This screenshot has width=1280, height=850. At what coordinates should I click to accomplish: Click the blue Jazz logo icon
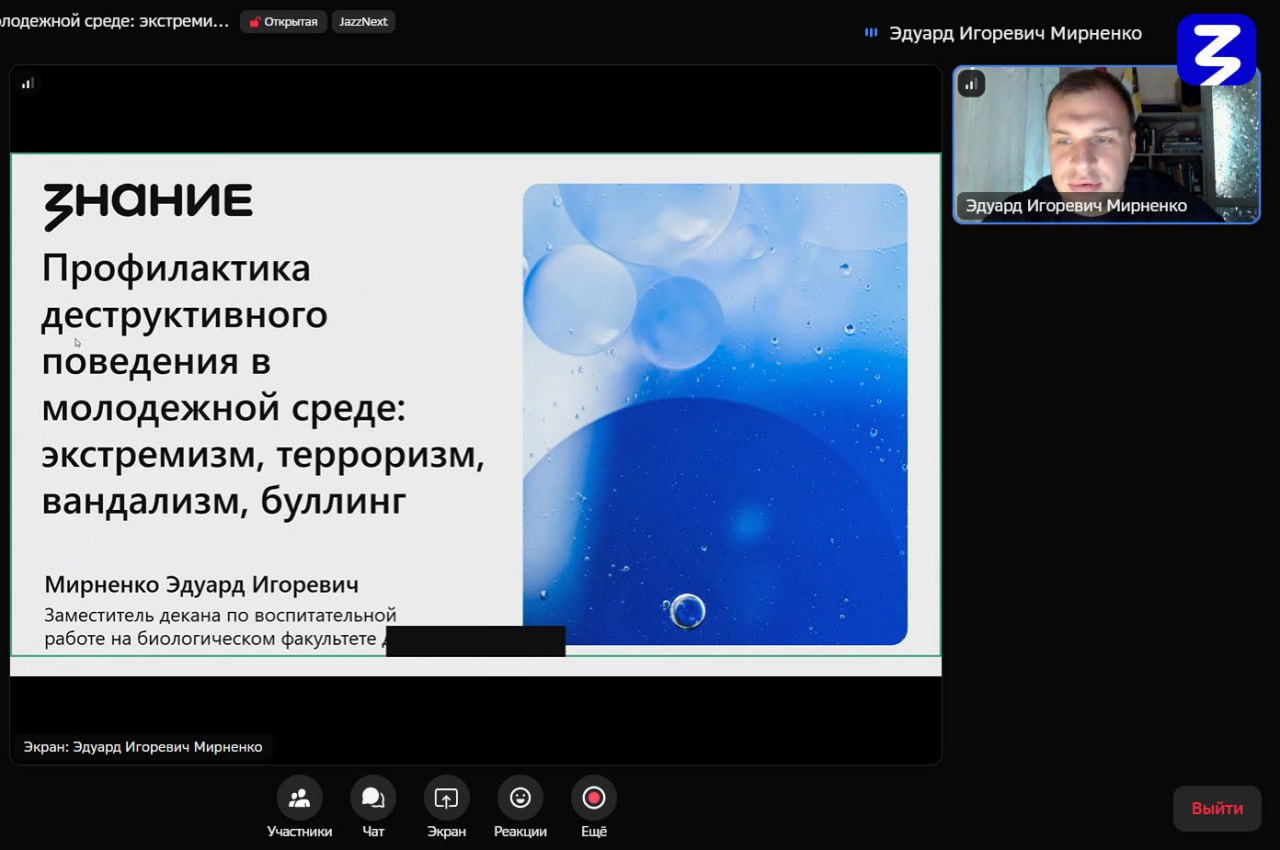[1216, 49]
